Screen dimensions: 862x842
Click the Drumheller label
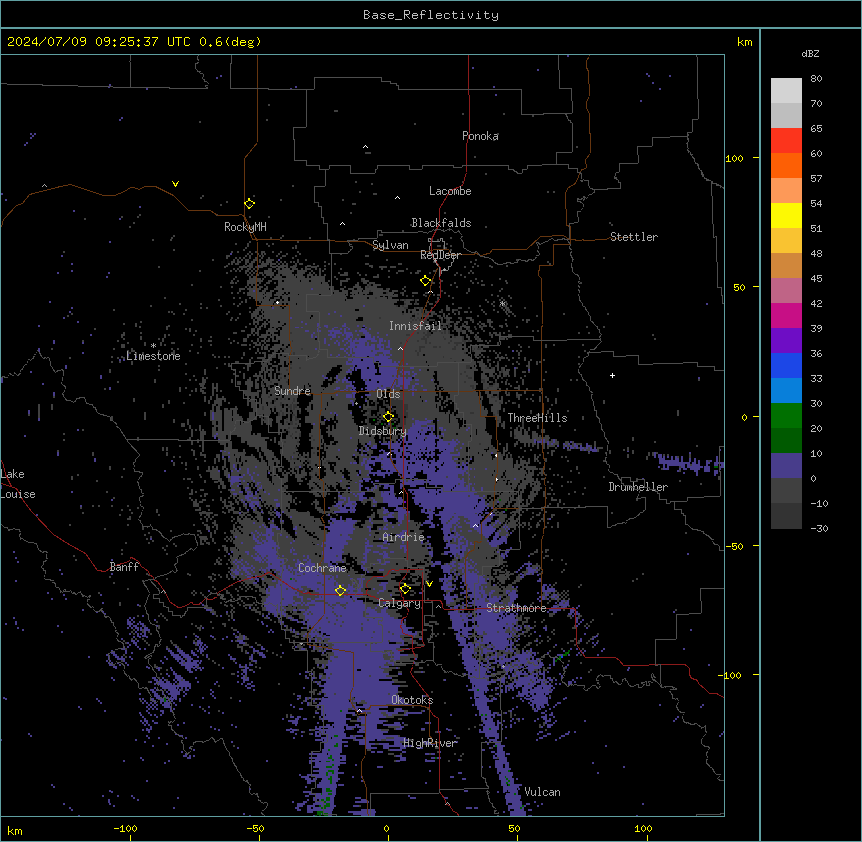[638, 487]
